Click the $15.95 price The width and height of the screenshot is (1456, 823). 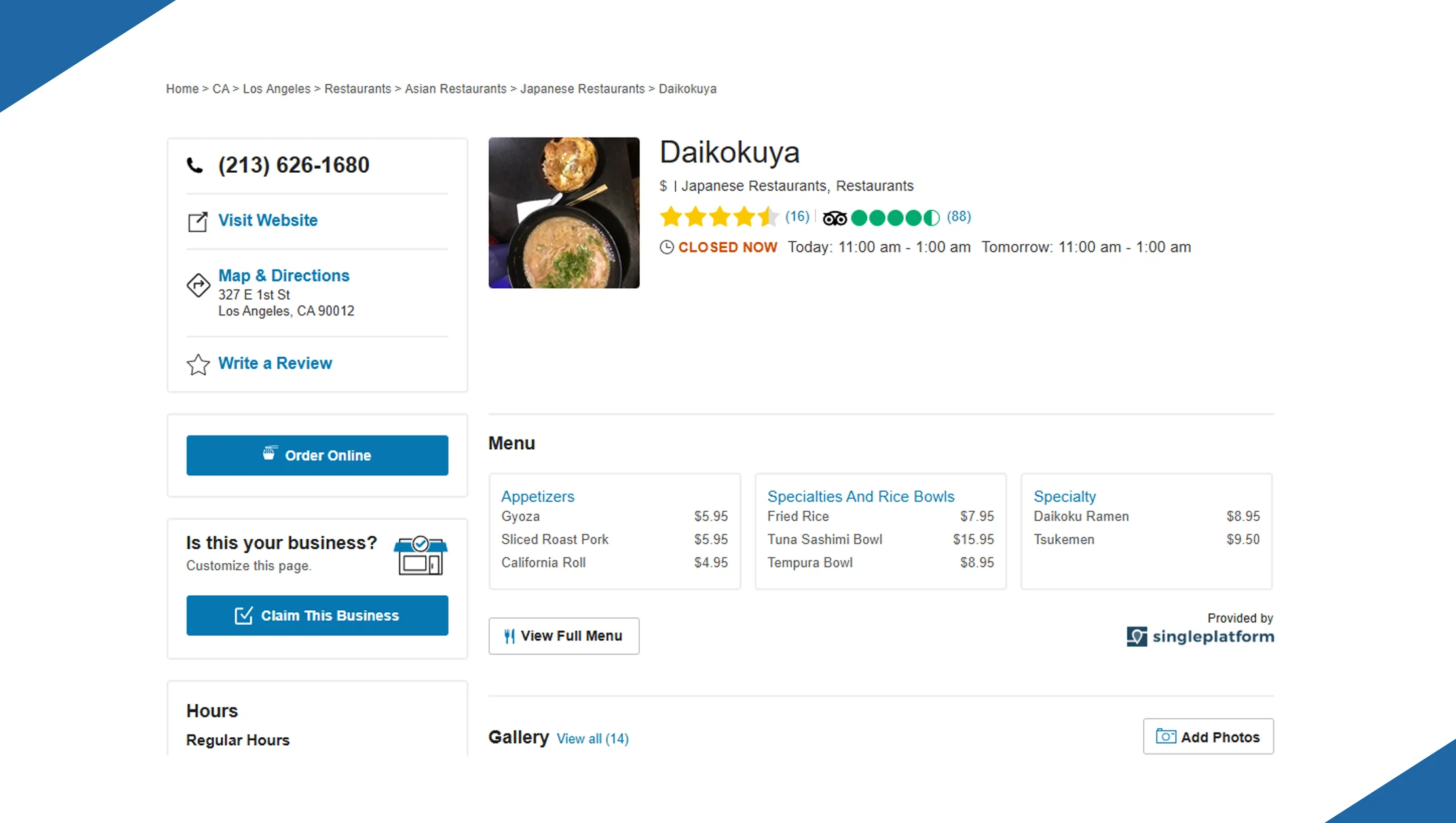point(973,540)
